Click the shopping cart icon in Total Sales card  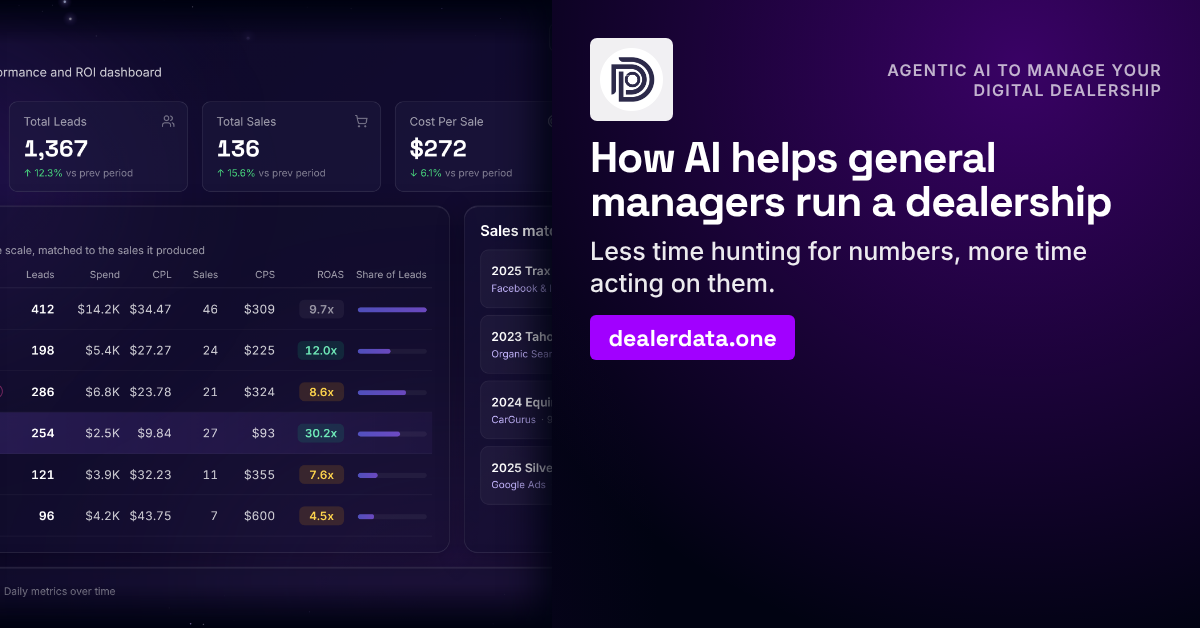[361, 121]
